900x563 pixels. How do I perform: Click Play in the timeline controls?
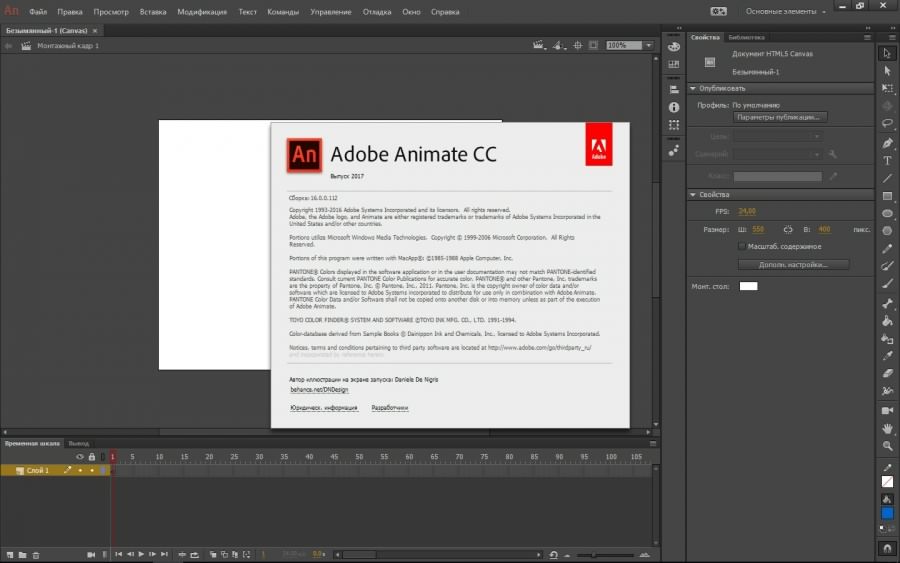(141, 554)
